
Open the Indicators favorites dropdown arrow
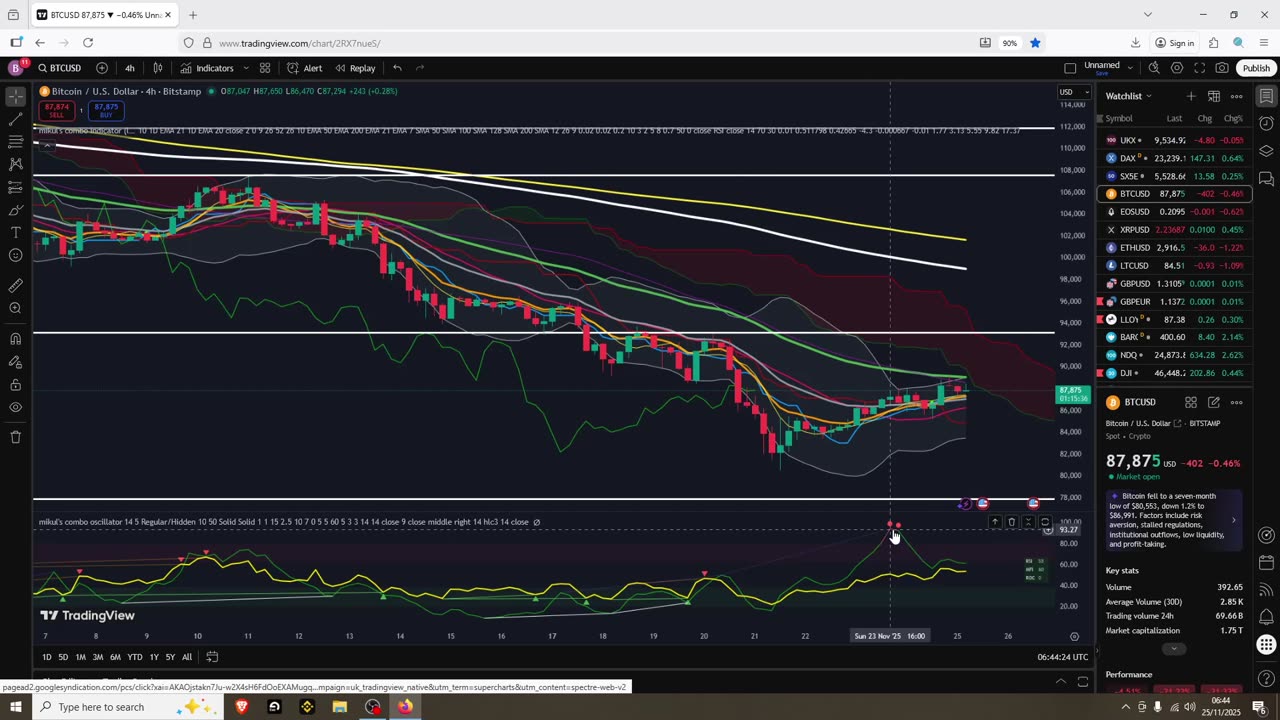244,68
